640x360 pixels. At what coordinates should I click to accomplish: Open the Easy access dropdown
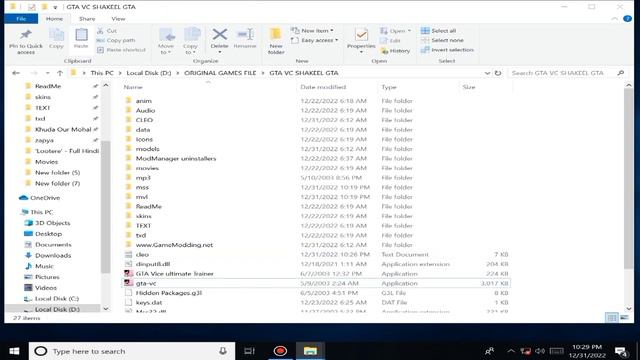(x=314, y=40)
